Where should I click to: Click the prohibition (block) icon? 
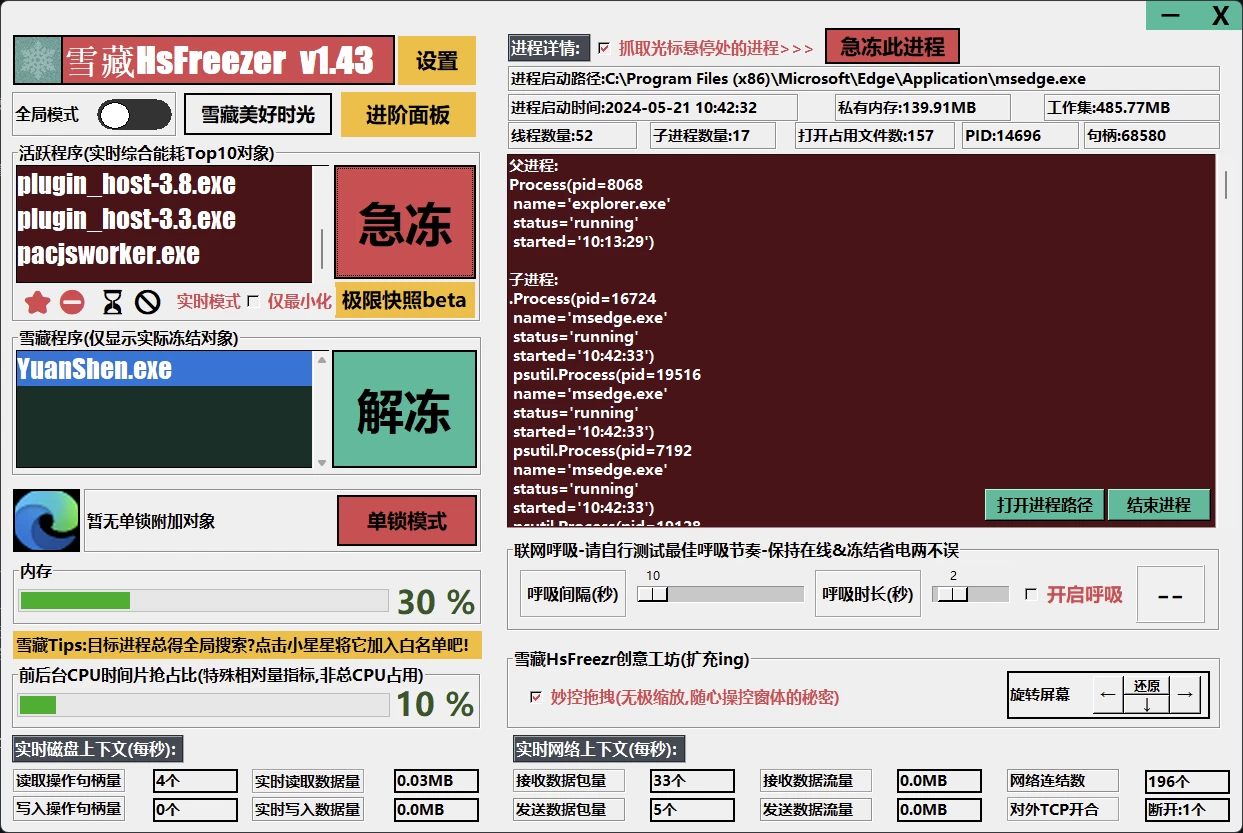146,301
